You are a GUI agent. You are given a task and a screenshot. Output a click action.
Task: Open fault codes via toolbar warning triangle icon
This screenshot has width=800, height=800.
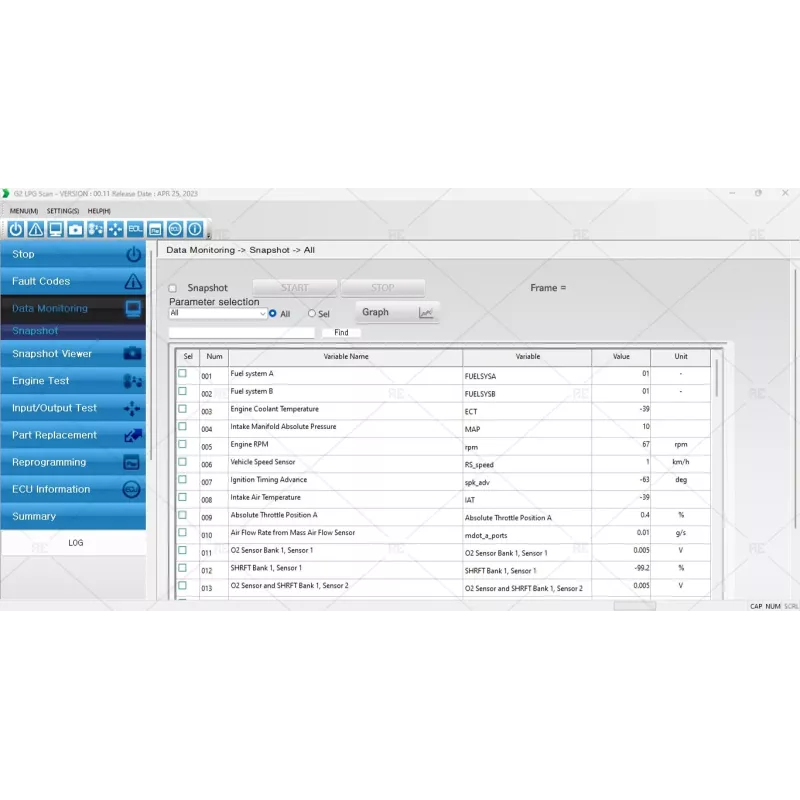pos(36,229)
